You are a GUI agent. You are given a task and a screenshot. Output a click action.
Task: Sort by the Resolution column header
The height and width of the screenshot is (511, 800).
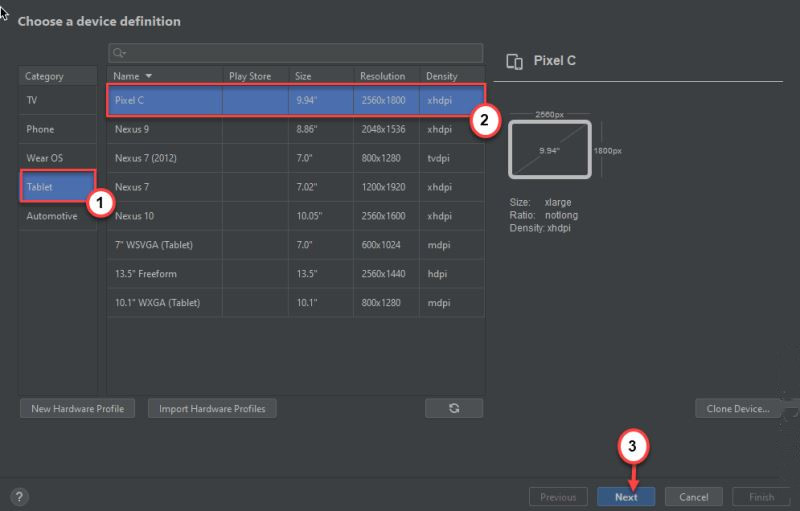[x=383, y=76]
